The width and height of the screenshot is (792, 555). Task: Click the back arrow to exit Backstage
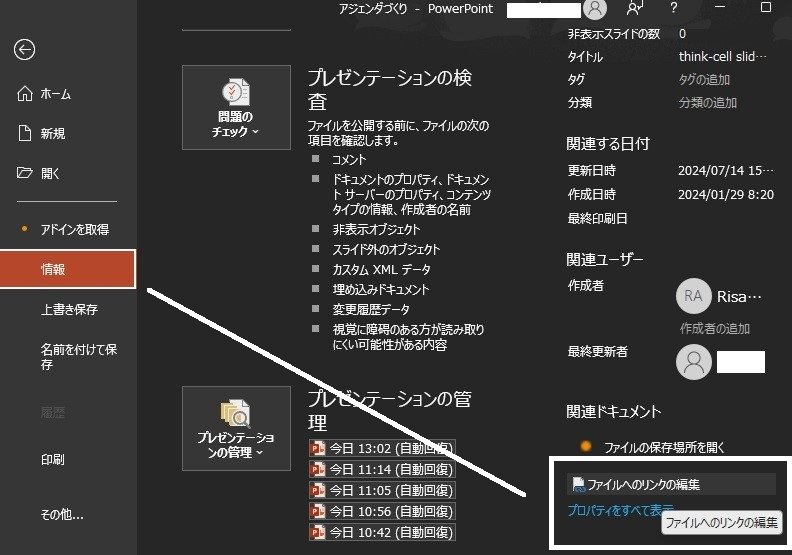(24, 49)
